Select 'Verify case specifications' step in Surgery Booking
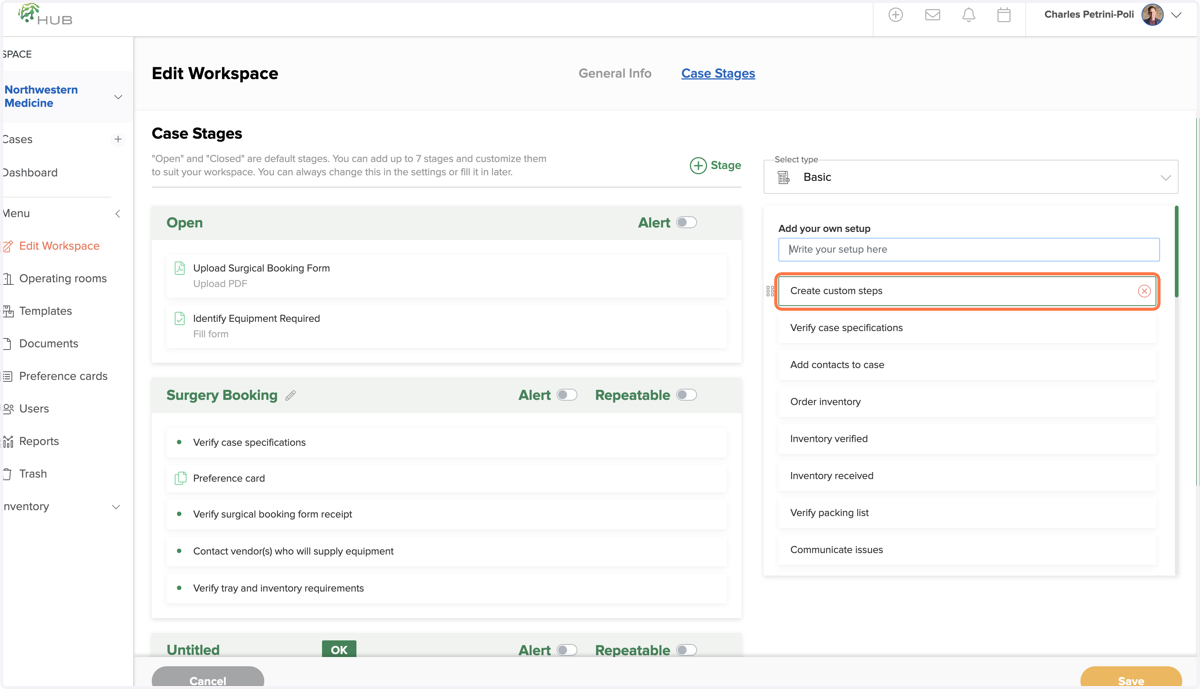This screenshot has width=1200, height=689. (446, 442)
